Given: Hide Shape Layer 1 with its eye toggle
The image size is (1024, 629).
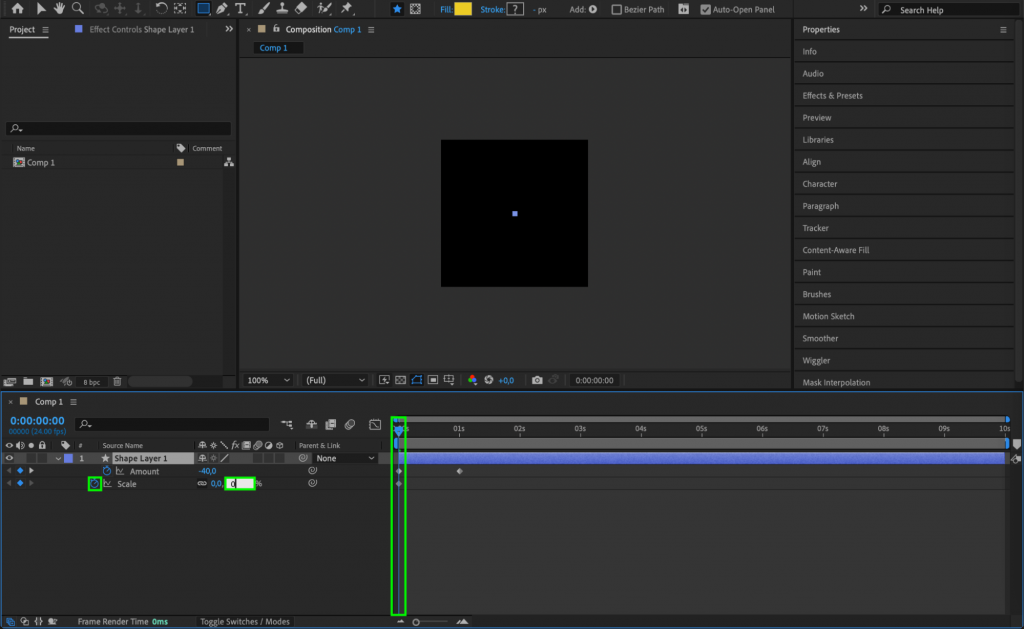Looking at the screenshot, I should 8,458.
